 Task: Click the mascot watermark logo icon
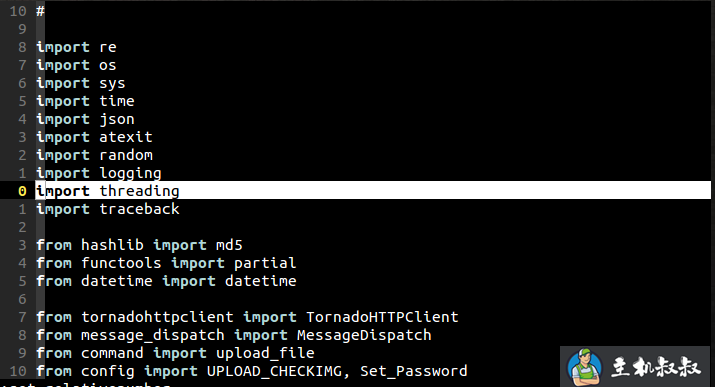[585, 367]
